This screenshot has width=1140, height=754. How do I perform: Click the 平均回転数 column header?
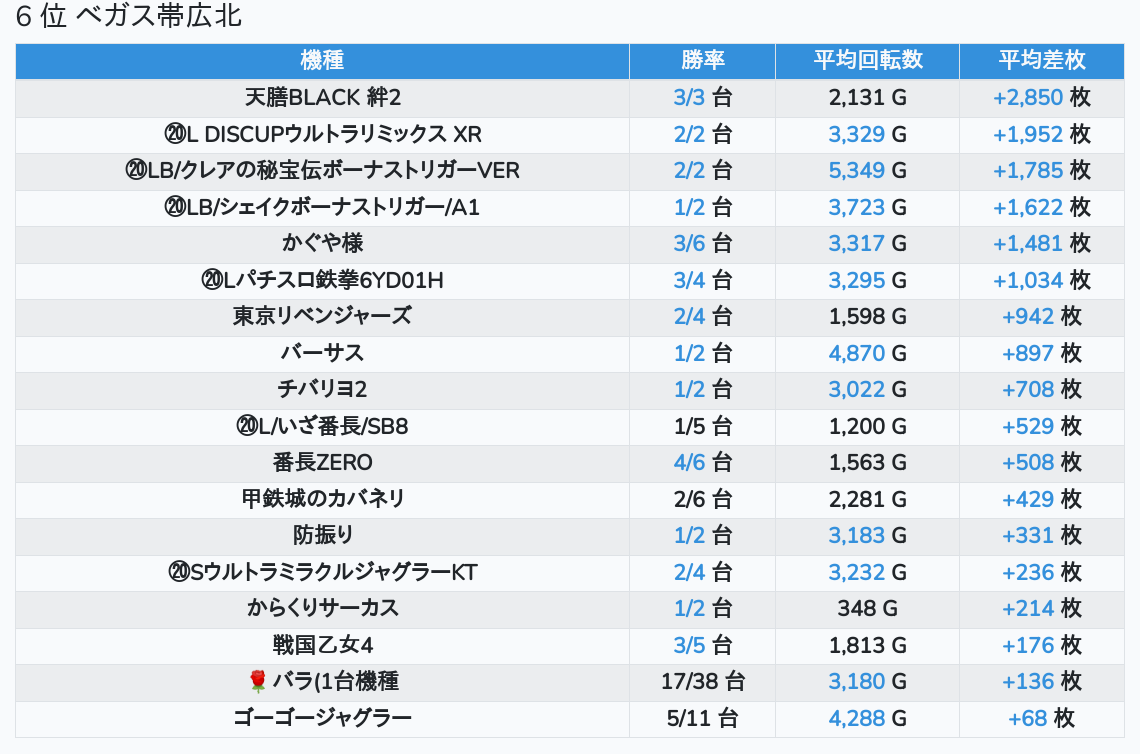[x=867, y=61]
